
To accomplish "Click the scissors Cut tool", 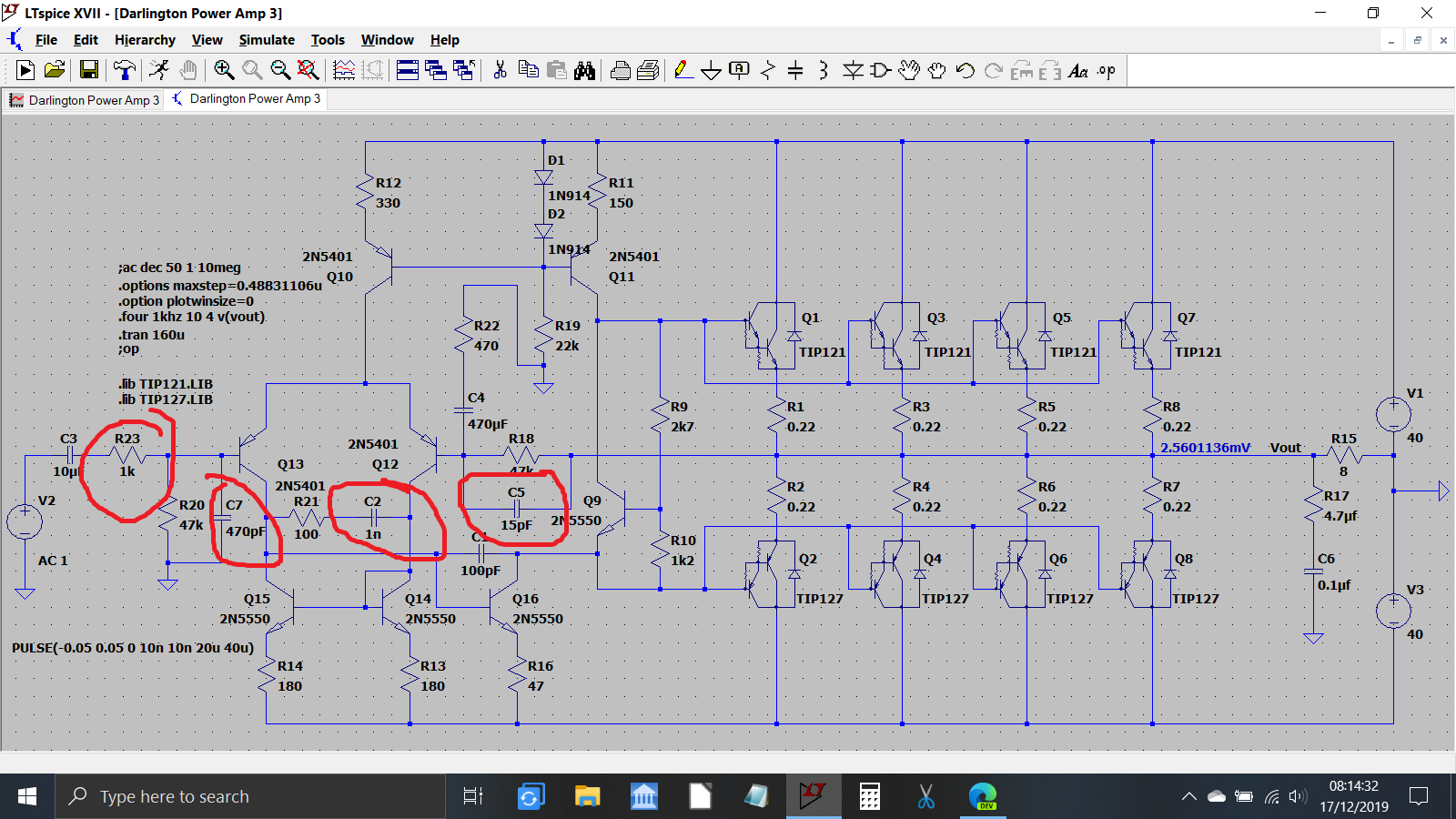I will click(x=500, y=70).
